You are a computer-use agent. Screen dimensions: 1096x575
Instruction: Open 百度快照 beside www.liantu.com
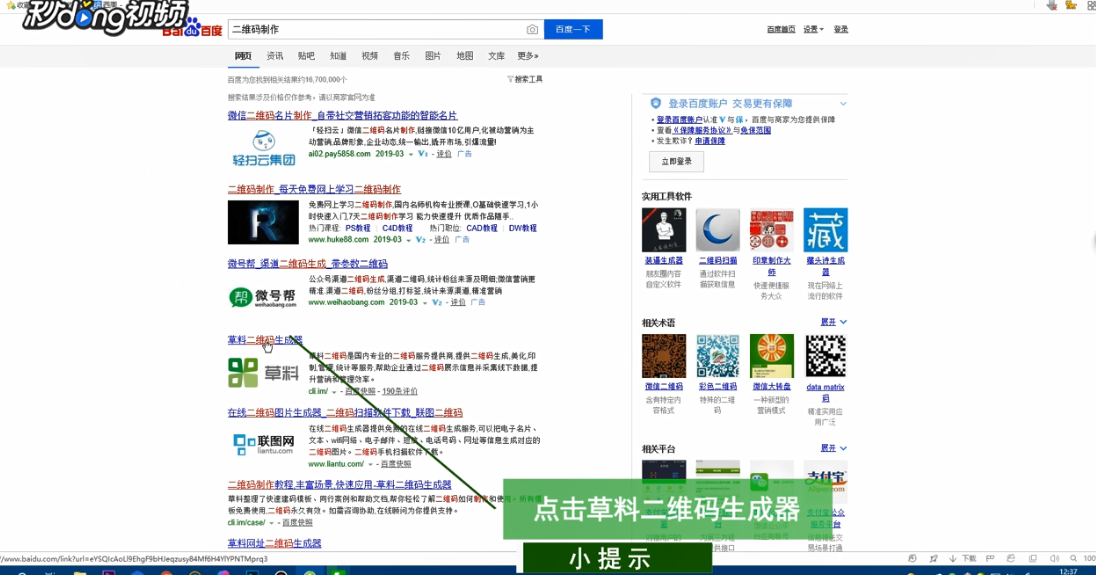click(x=396, y=464)
